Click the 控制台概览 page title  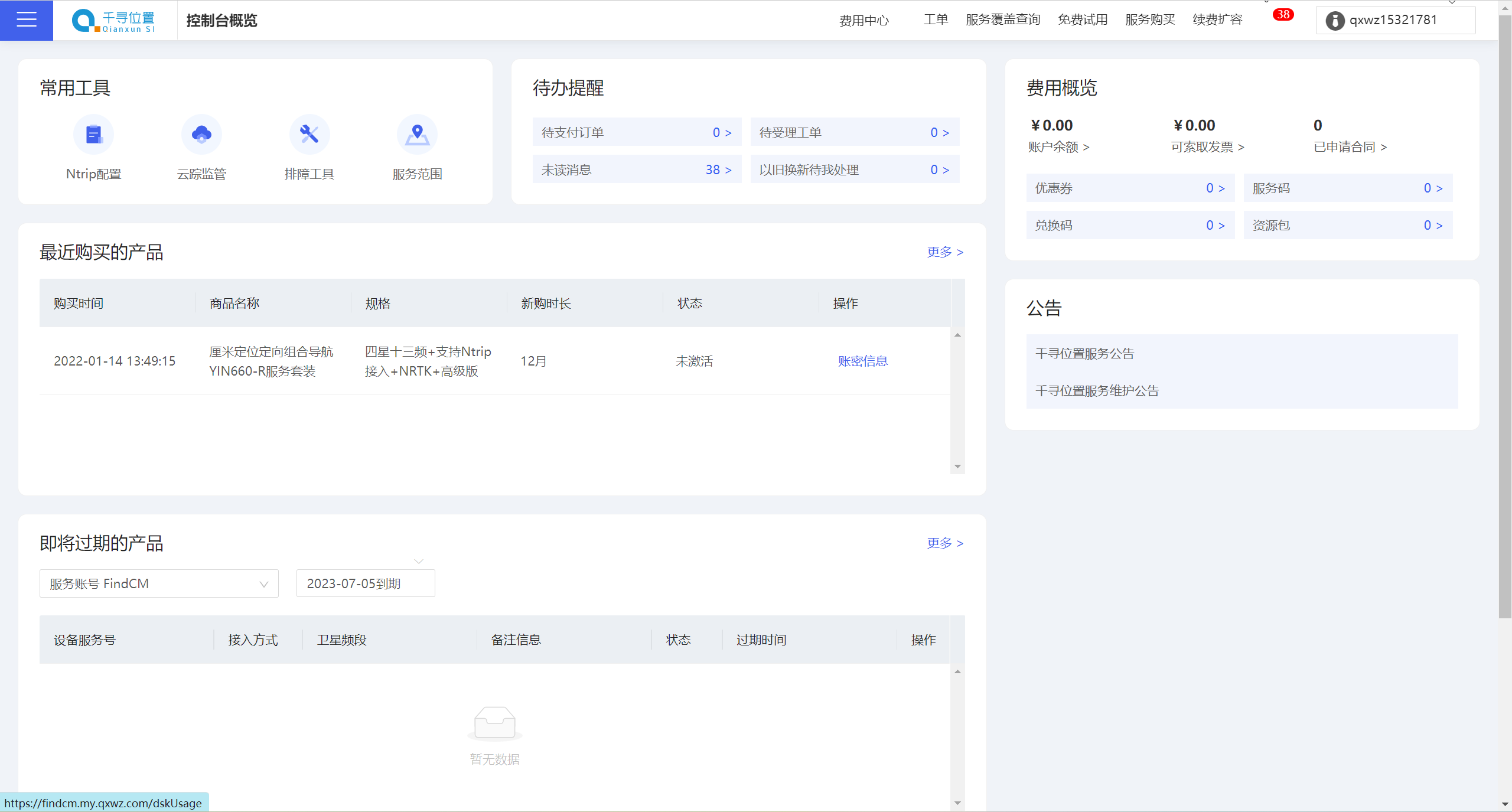[222, 20]
